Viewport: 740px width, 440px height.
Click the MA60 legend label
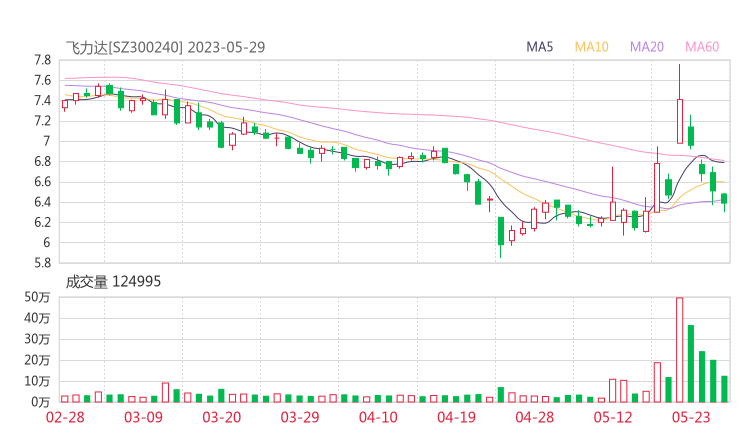point(702,47)
